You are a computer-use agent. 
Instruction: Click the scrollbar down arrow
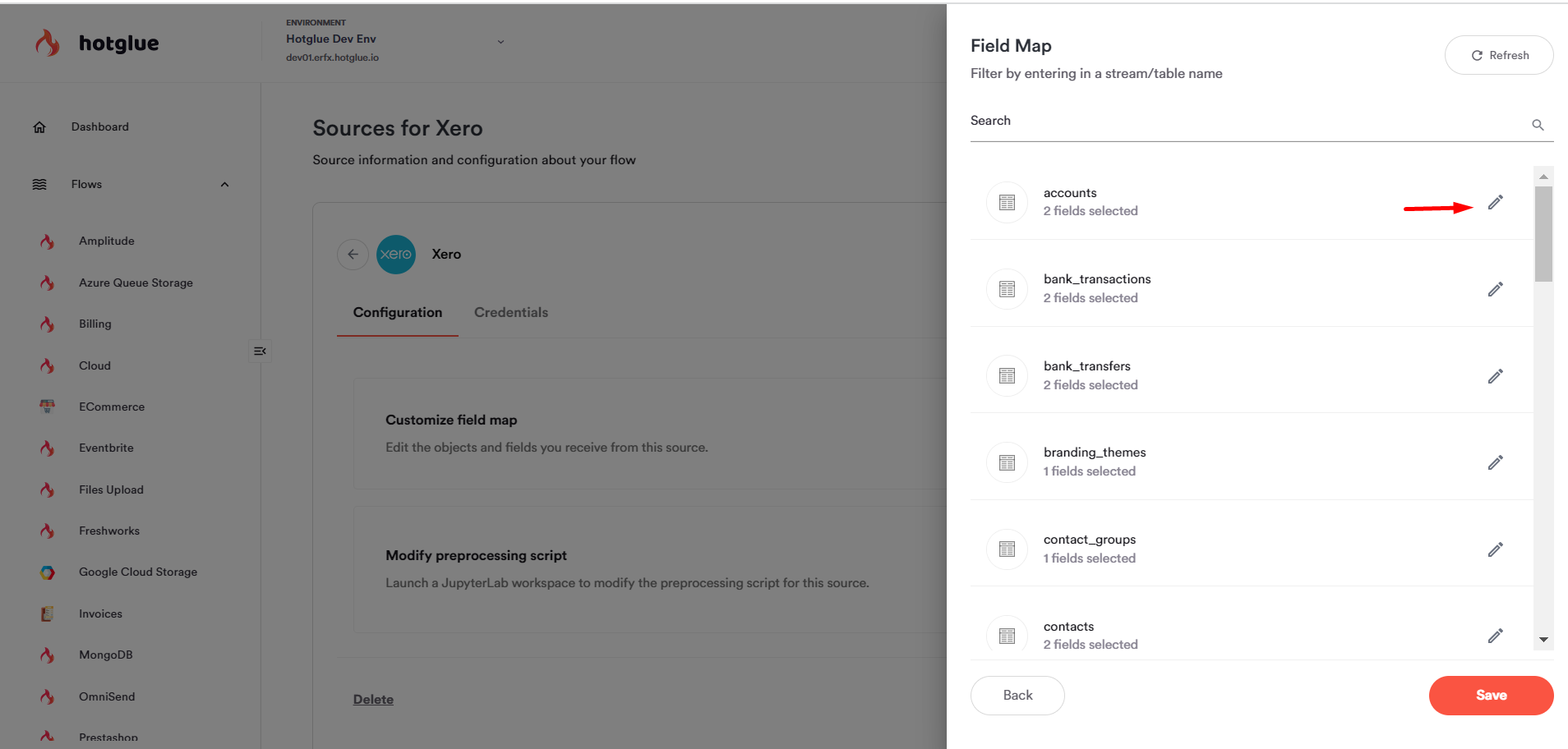tap(1543, 640)
